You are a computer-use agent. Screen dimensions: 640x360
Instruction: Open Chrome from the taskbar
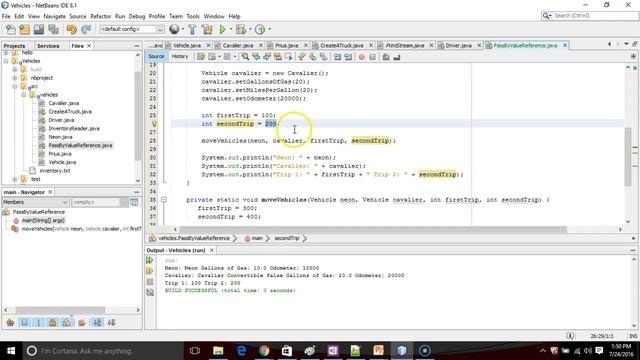coord(264,351)
